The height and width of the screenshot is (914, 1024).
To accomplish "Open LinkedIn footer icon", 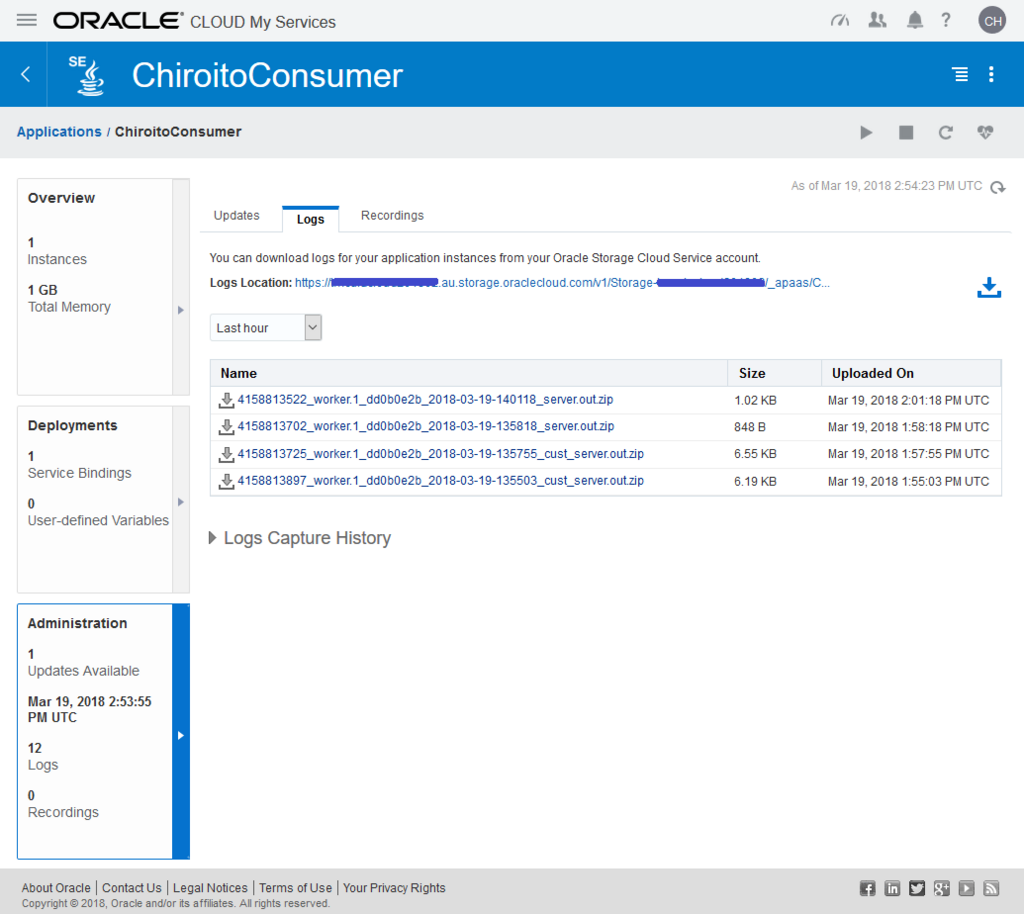I will click(892, 889).
